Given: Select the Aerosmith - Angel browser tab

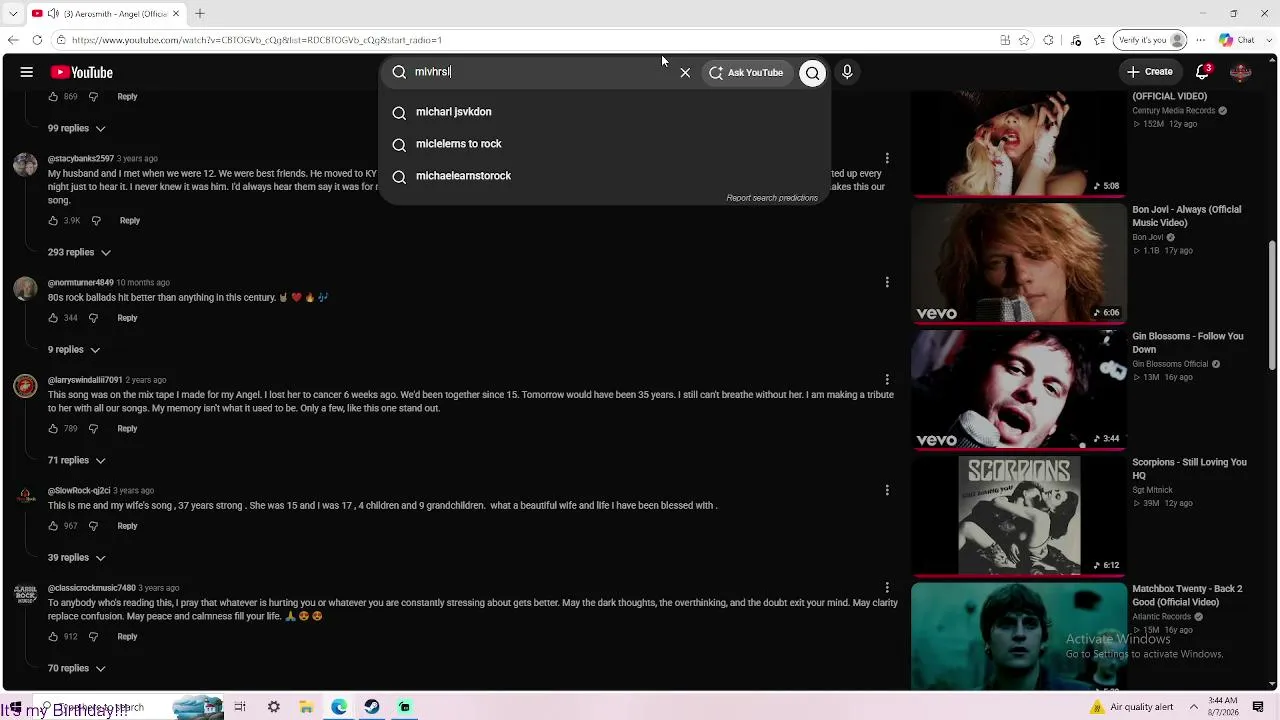Looking at the screenshot, I should coord(106,14).
